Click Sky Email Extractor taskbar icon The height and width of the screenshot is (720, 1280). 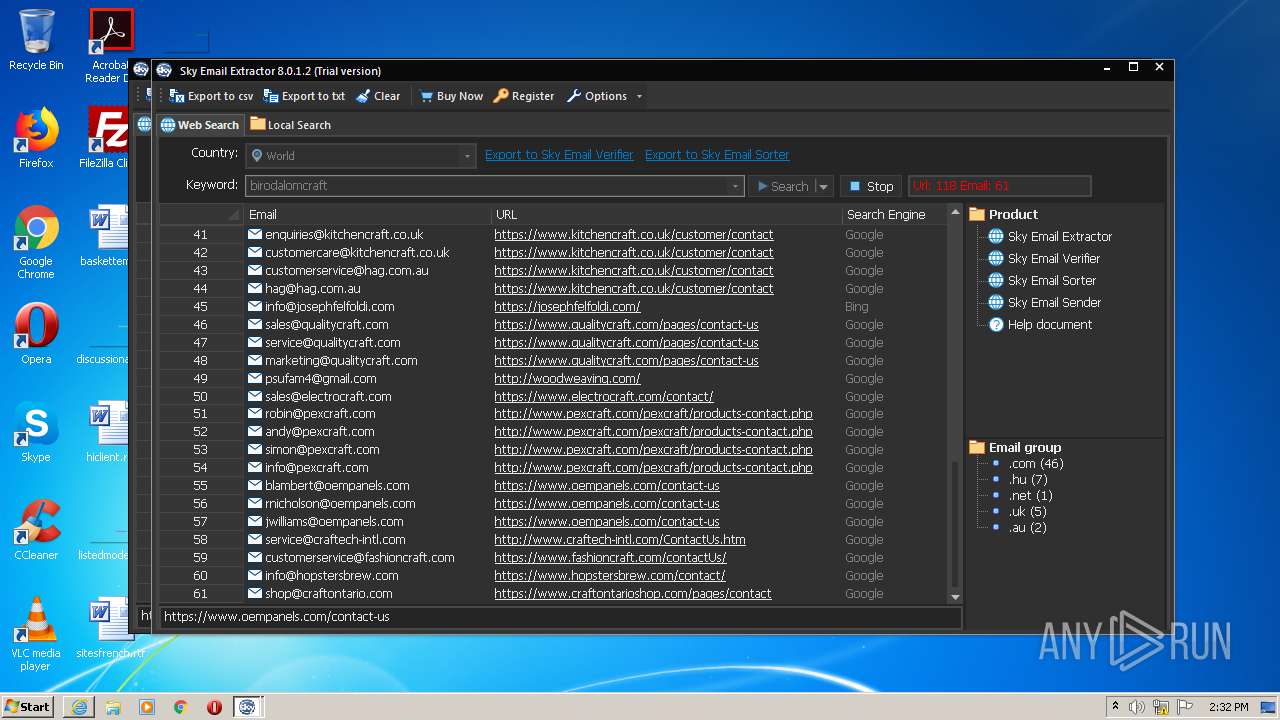[x=247, y=707]
